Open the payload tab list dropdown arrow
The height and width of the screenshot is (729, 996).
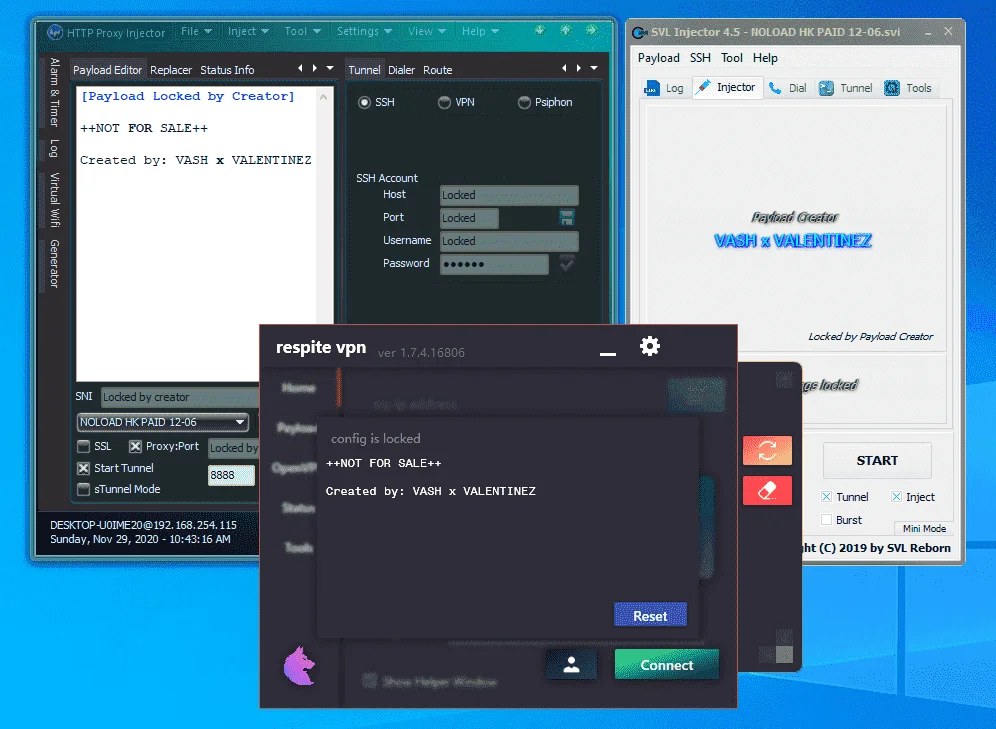coord(330,67)
